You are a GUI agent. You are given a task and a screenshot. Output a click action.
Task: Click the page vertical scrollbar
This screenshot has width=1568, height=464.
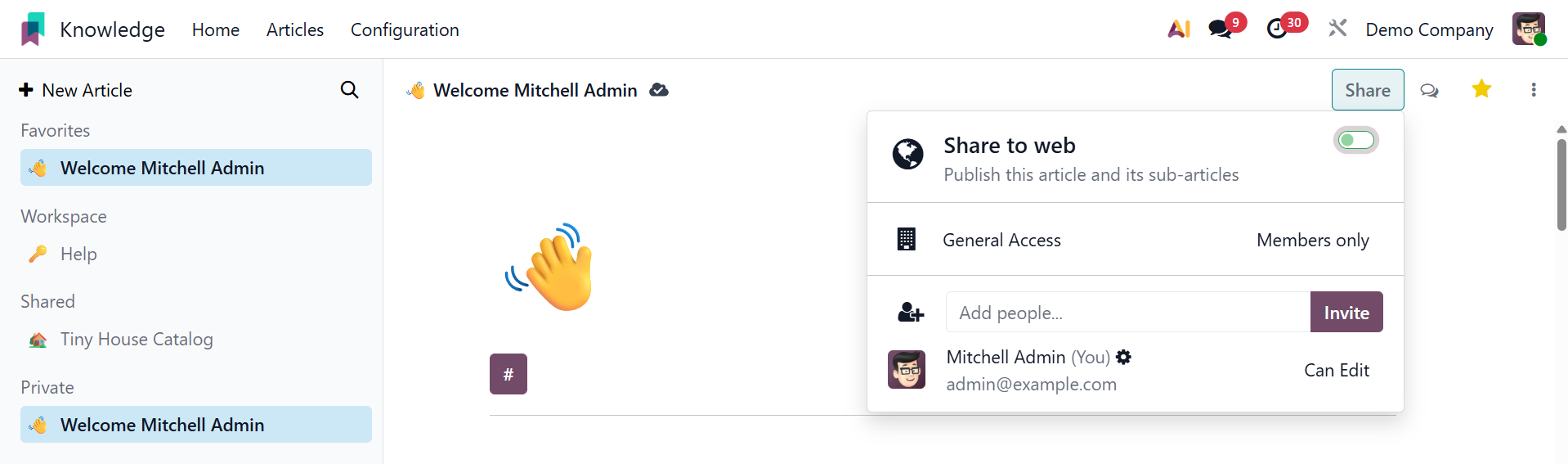(x=1561, y=185)
